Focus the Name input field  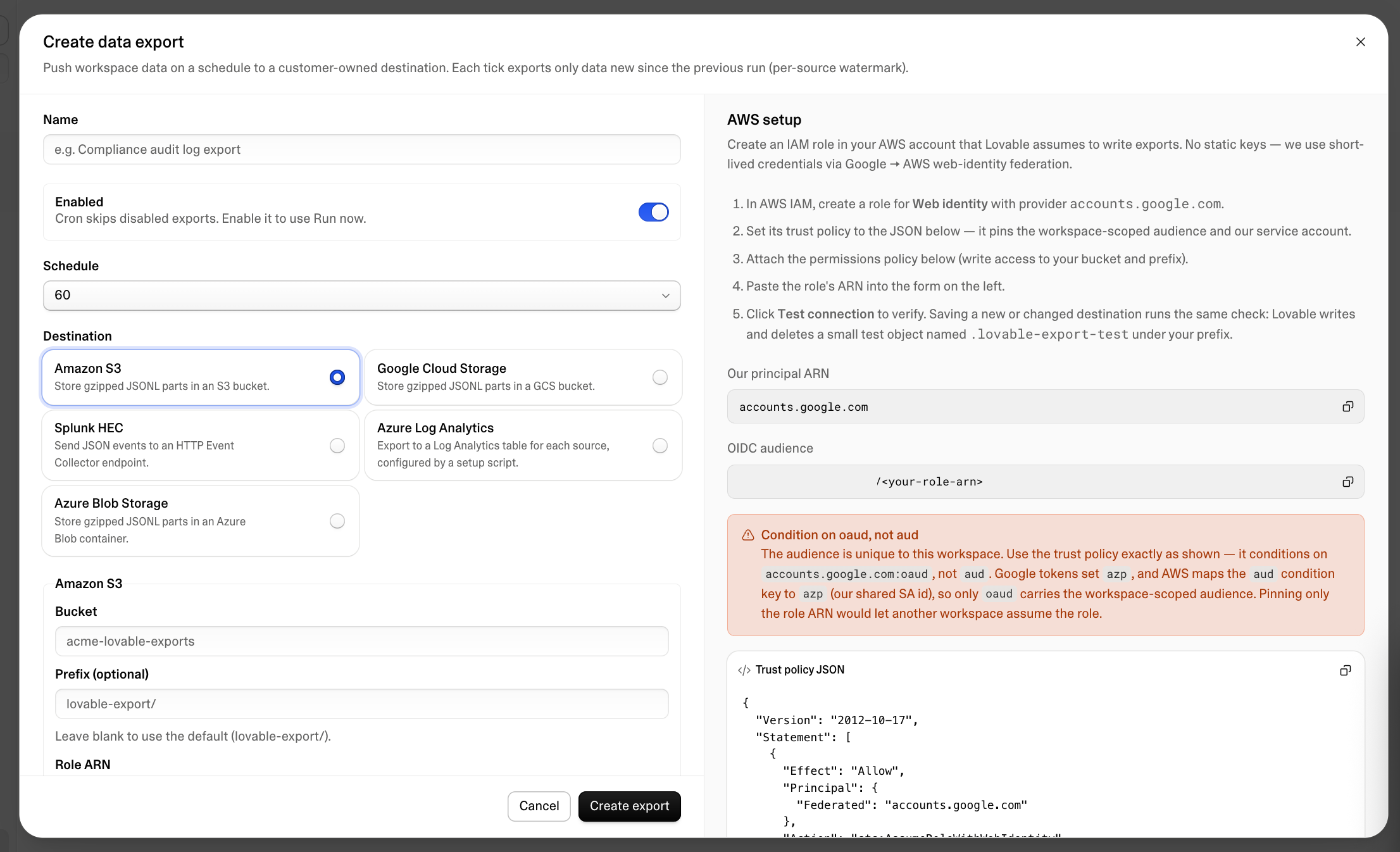pyautogui.click(x=361, y=149)
